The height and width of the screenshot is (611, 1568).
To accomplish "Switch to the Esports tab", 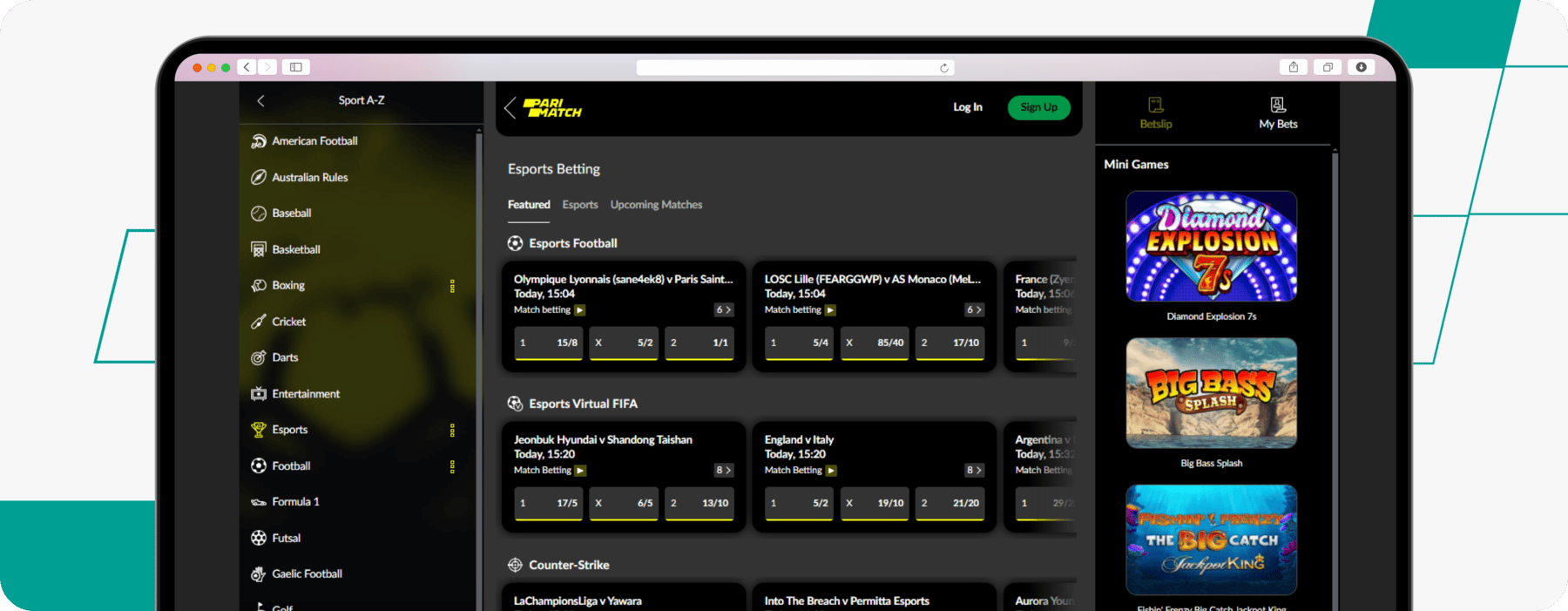I will coord(580,205).
